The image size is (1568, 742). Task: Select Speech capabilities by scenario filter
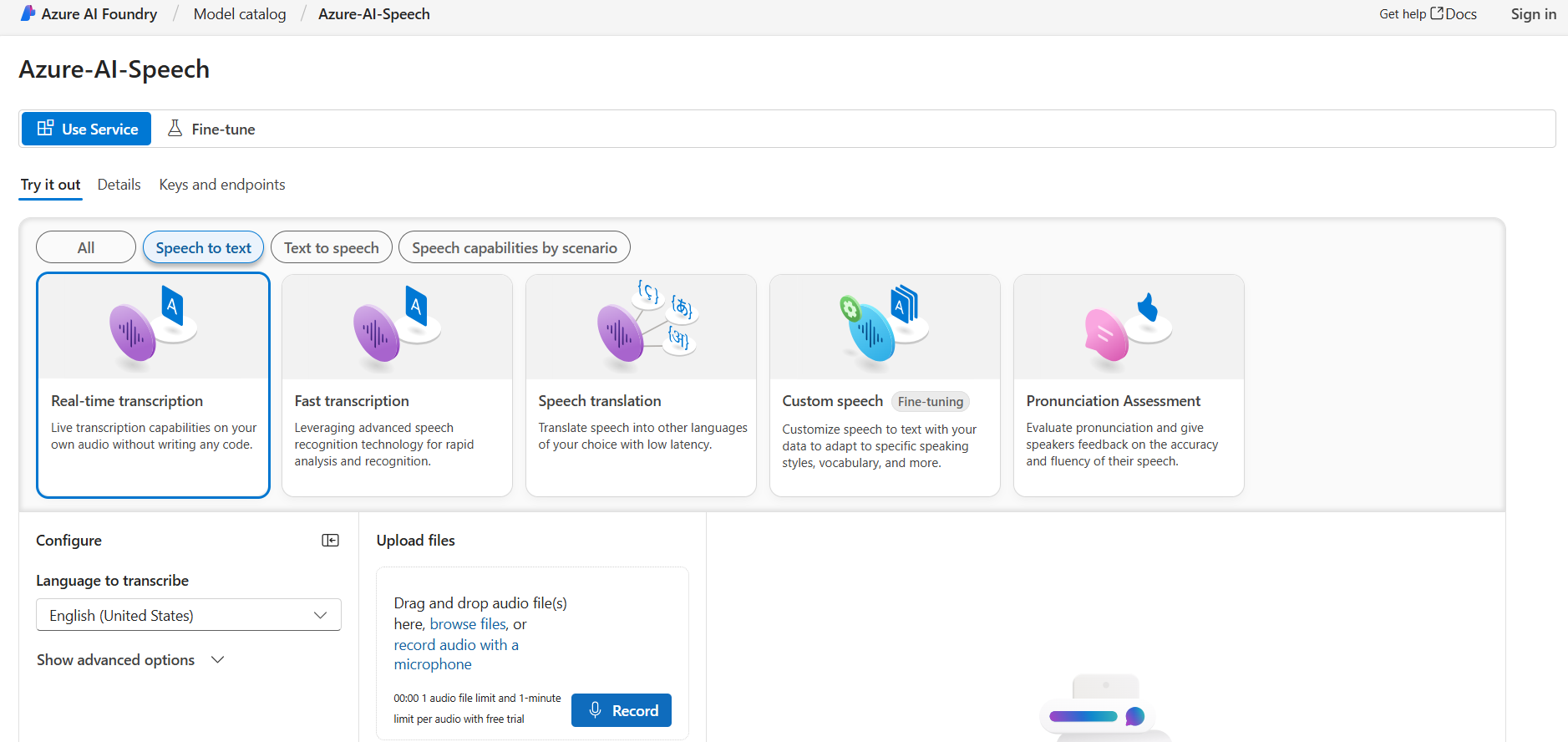[515, 247]
